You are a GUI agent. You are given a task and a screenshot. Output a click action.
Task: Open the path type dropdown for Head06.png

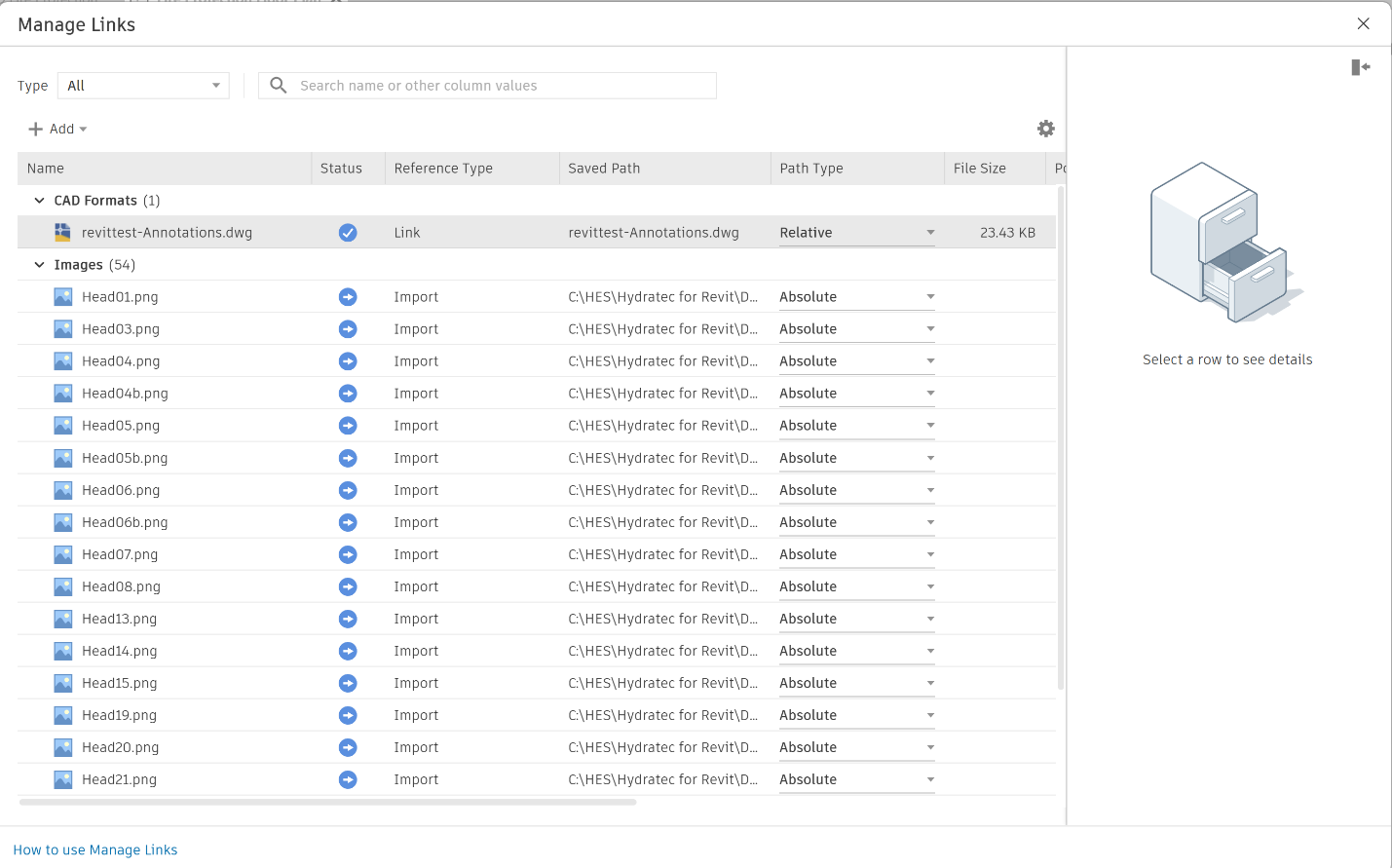click(856, 490)
